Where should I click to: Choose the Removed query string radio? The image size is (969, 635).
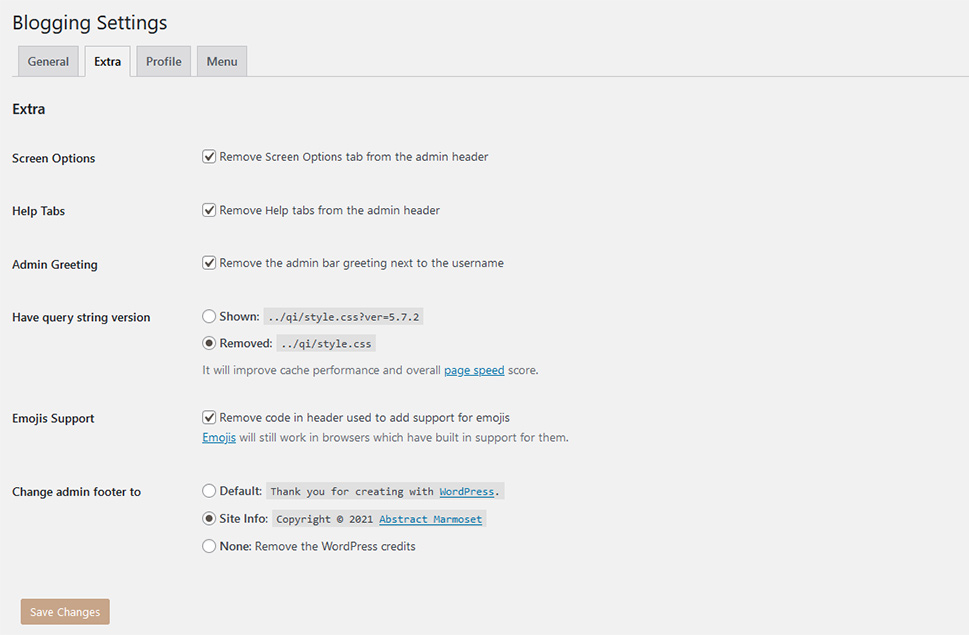[209, 343]
